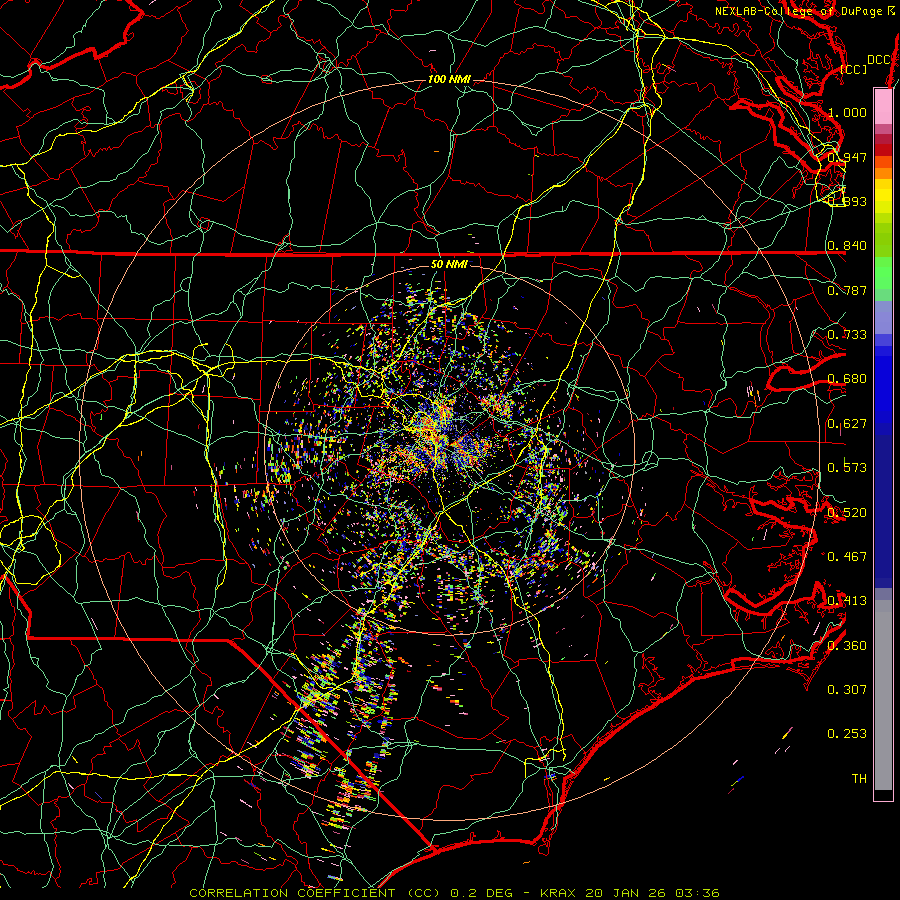Screen dimensions: 900x900
Task: Click the 0.787 legend value
Action: (847, 290)
